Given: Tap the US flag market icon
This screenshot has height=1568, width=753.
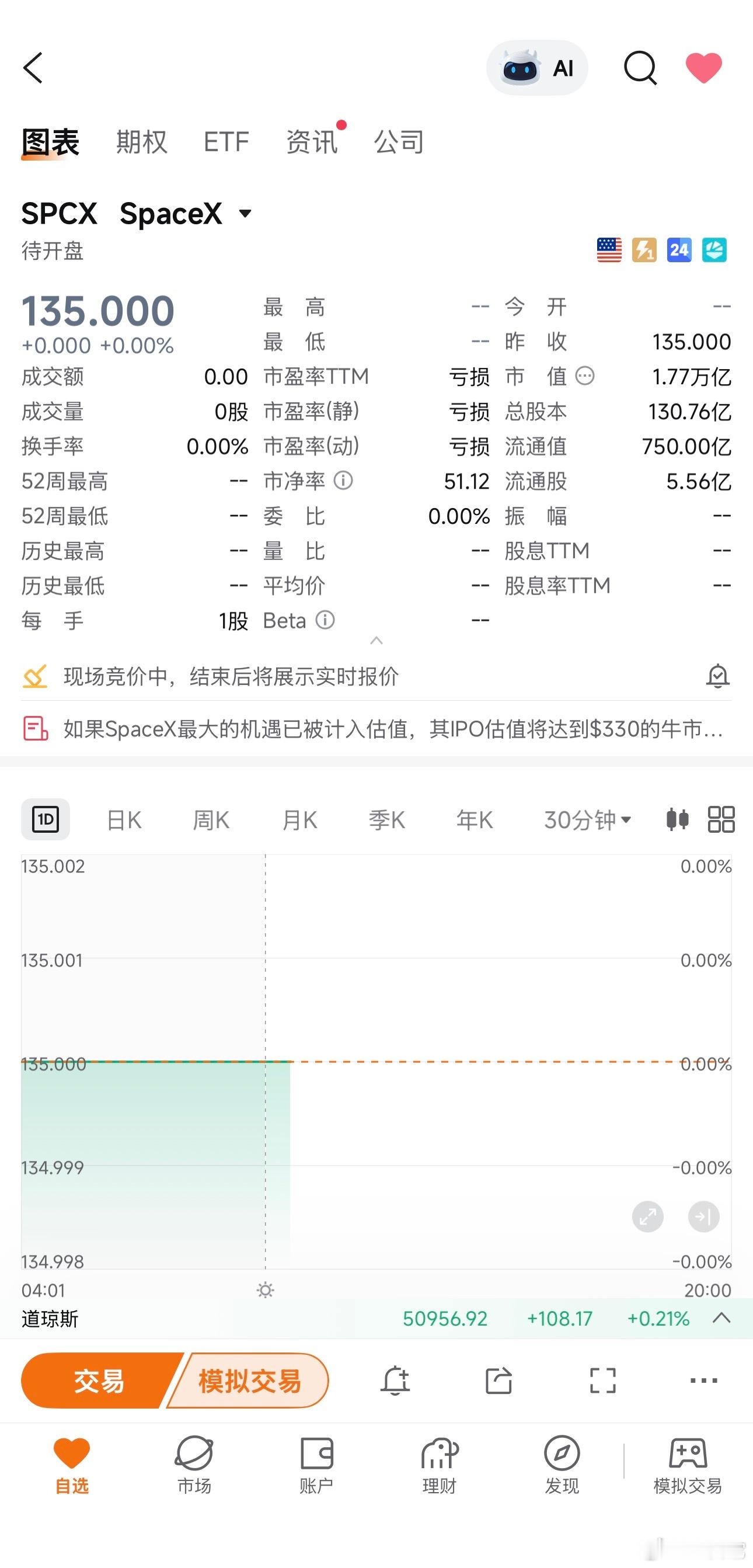Looking at the screenshot, I should tap(609, 250).
